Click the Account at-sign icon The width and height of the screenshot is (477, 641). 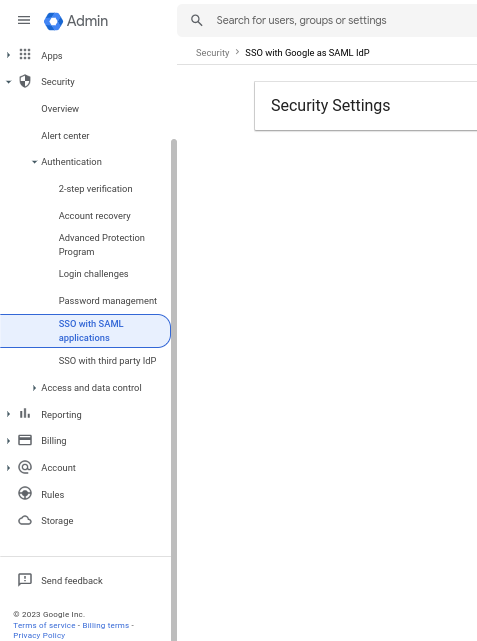click(25, 467)
